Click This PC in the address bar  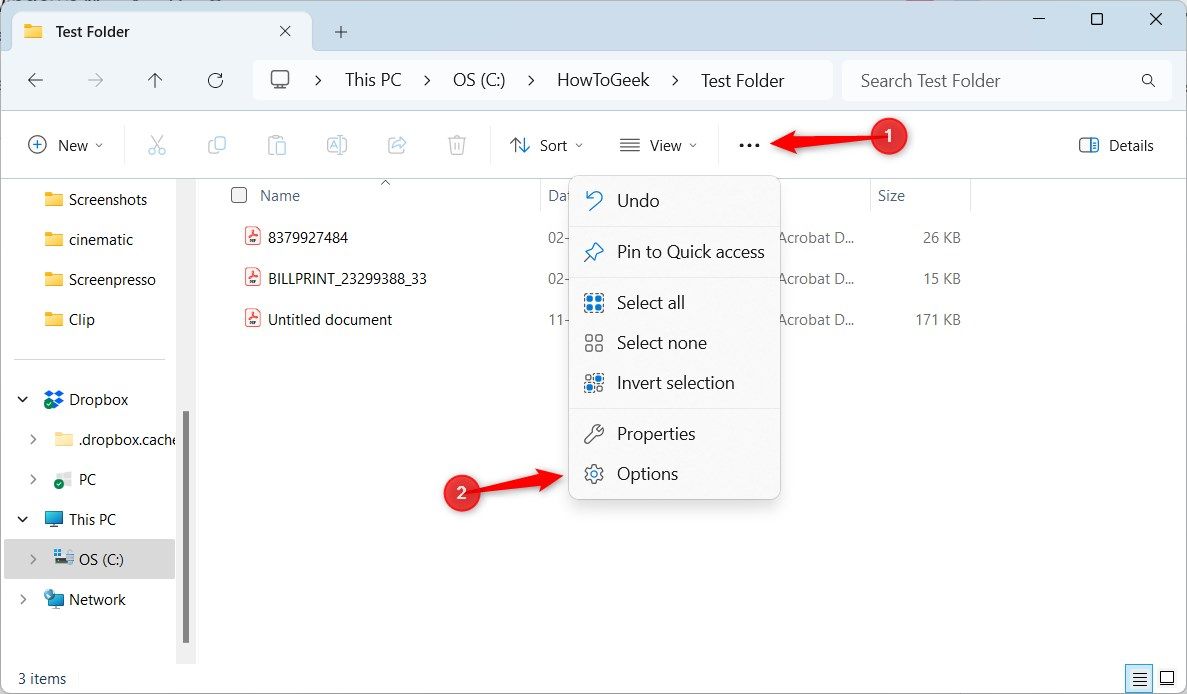coord(373,80)
